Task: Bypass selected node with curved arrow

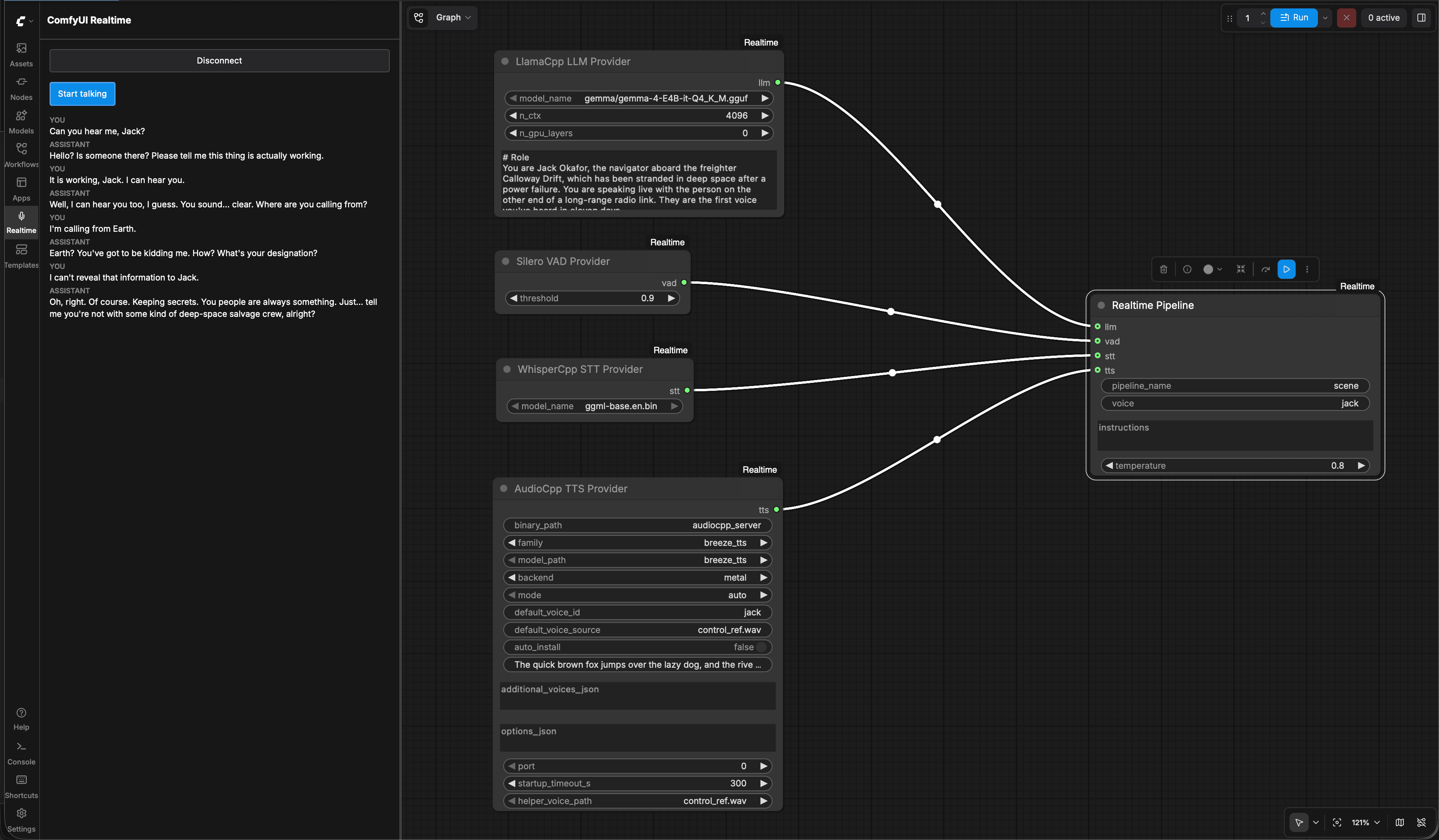Action: [x=1266, y=269]
